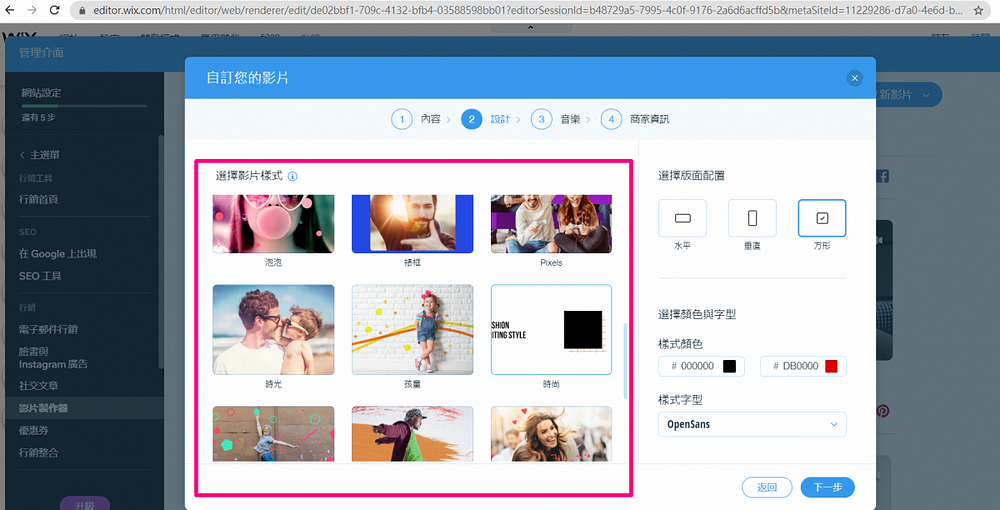
Task: Click the video style list scrollbar
Action: coord(625,361)
